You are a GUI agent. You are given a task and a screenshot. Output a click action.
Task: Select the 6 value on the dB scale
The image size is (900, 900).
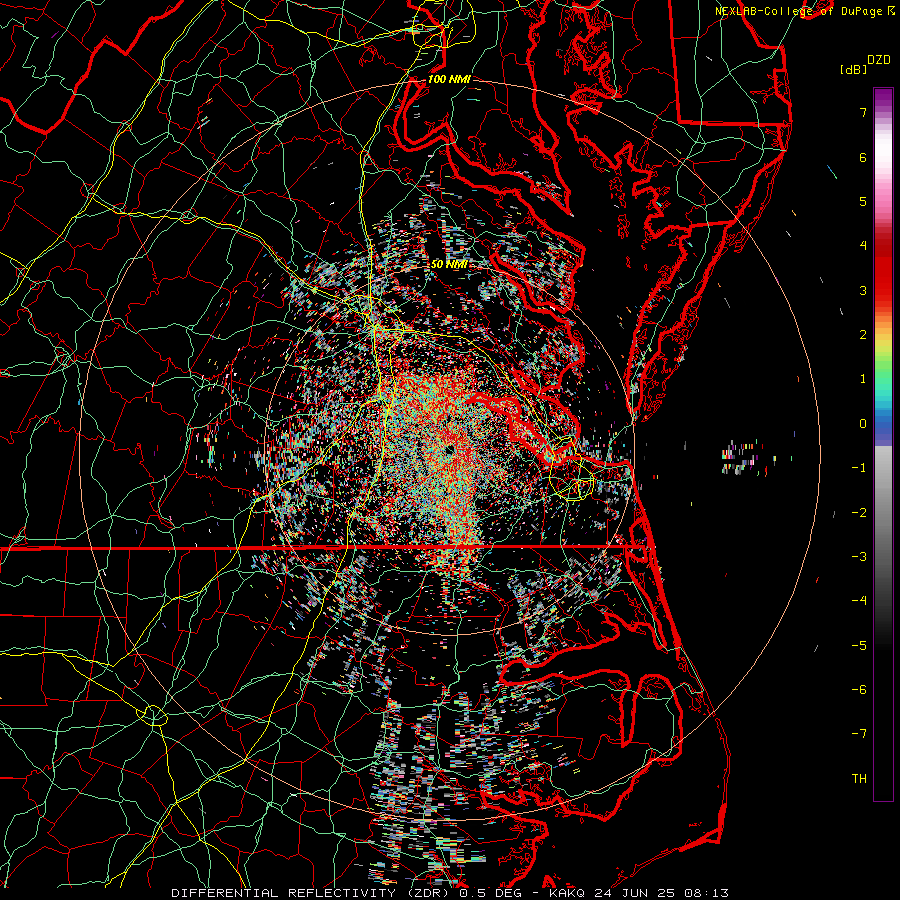pyautogui.click(x=863, y=157)
